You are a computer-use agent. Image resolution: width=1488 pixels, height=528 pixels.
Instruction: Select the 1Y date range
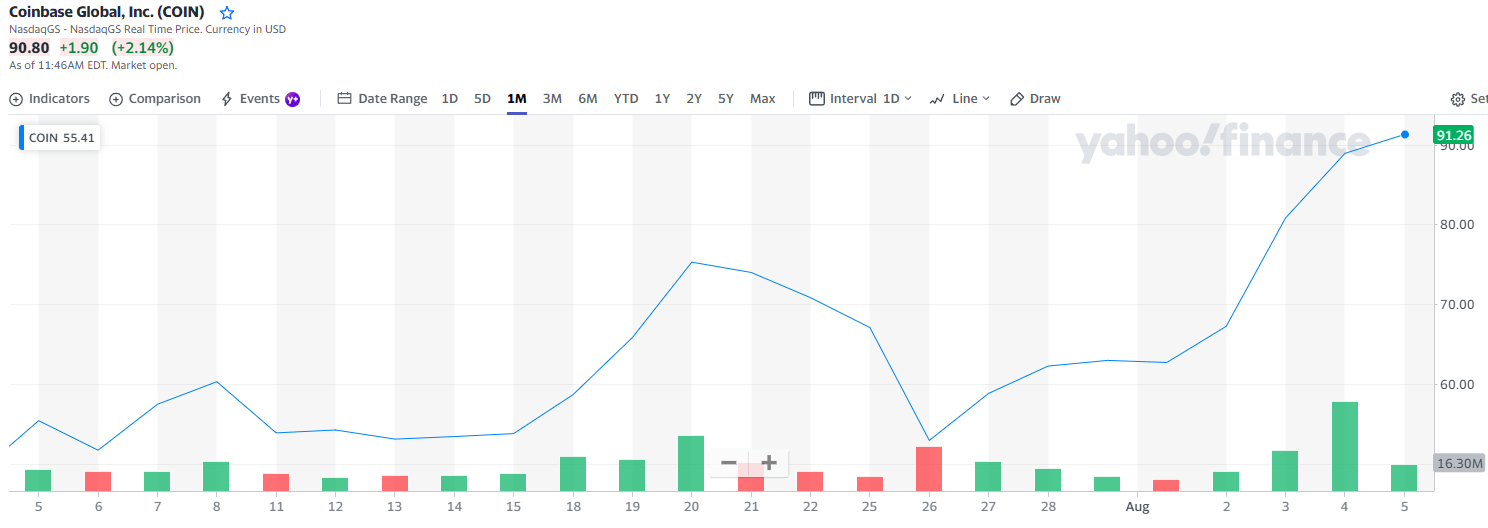pos(662,99)
